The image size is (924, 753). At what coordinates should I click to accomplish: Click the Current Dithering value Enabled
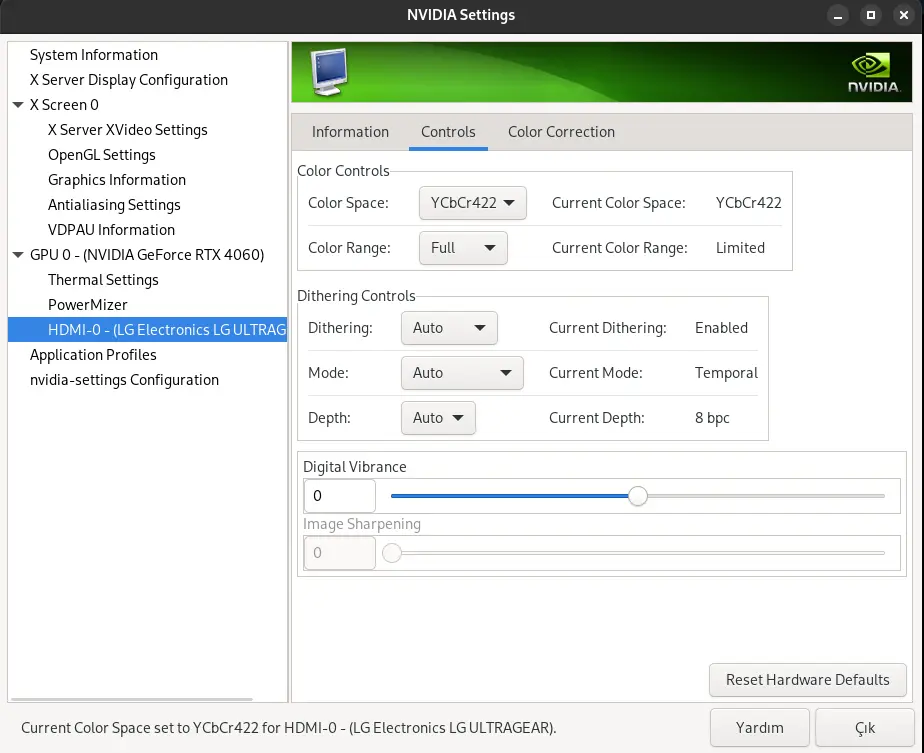(721, 328)
